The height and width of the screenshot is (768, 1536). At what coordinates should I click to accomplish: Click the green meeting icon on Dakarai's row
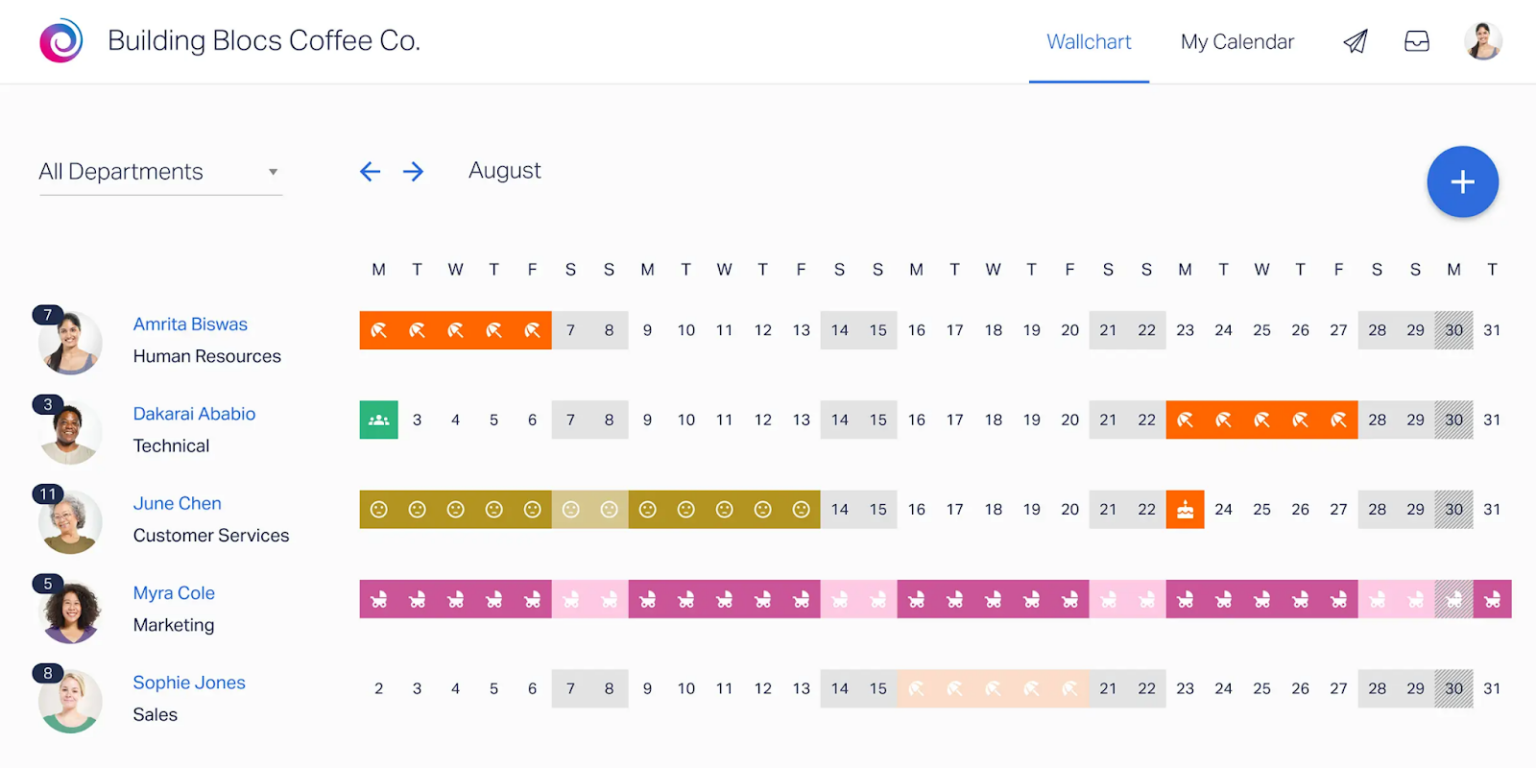(378, 419)
